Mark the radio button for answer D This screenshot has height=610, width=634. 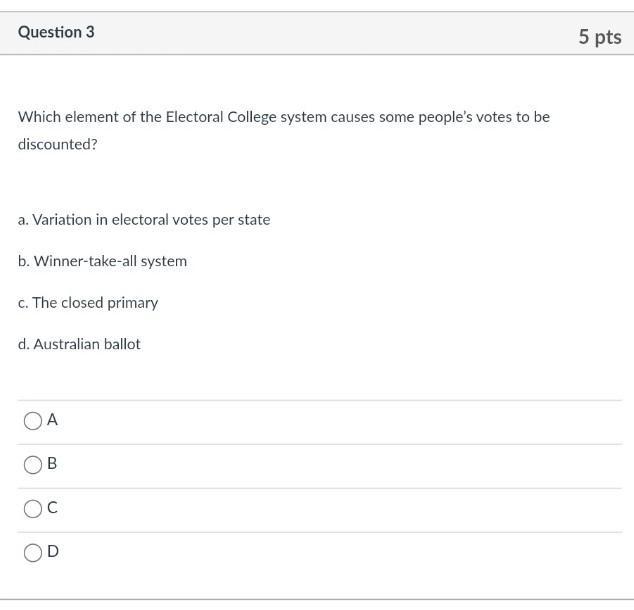tap(33, 553)
